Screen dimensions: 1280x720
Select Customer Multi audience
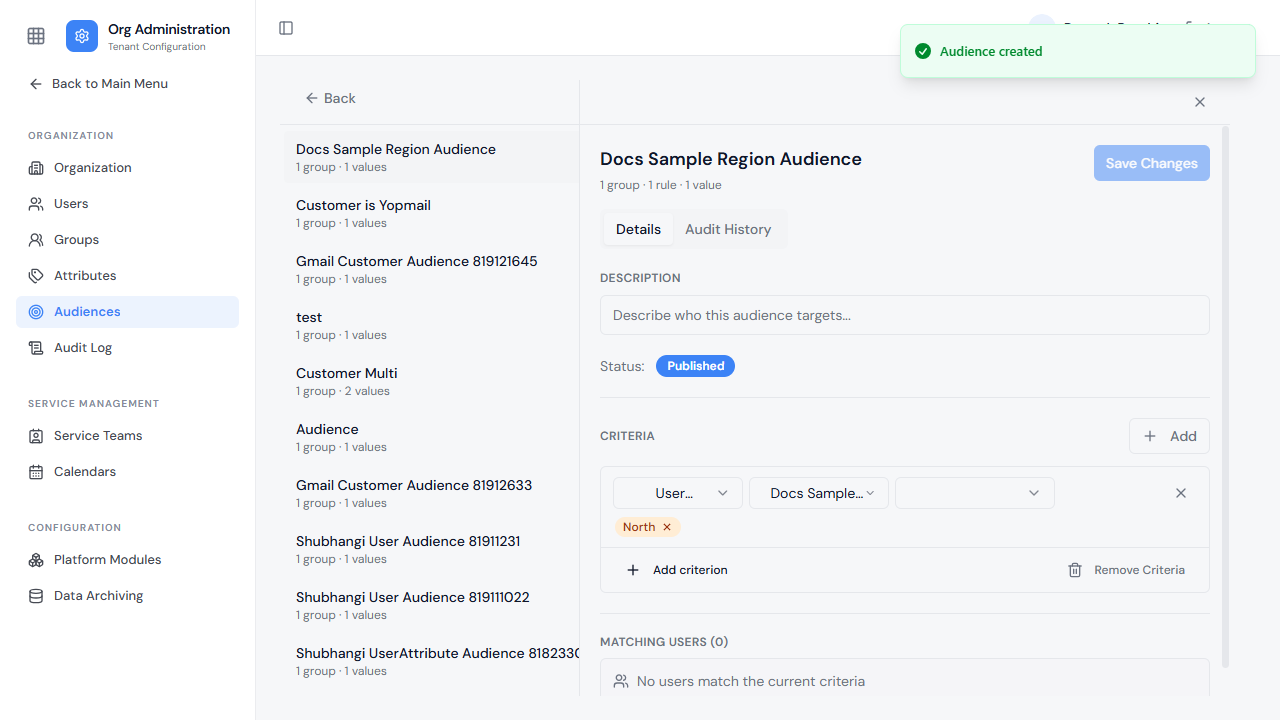[x=432, y=382]
